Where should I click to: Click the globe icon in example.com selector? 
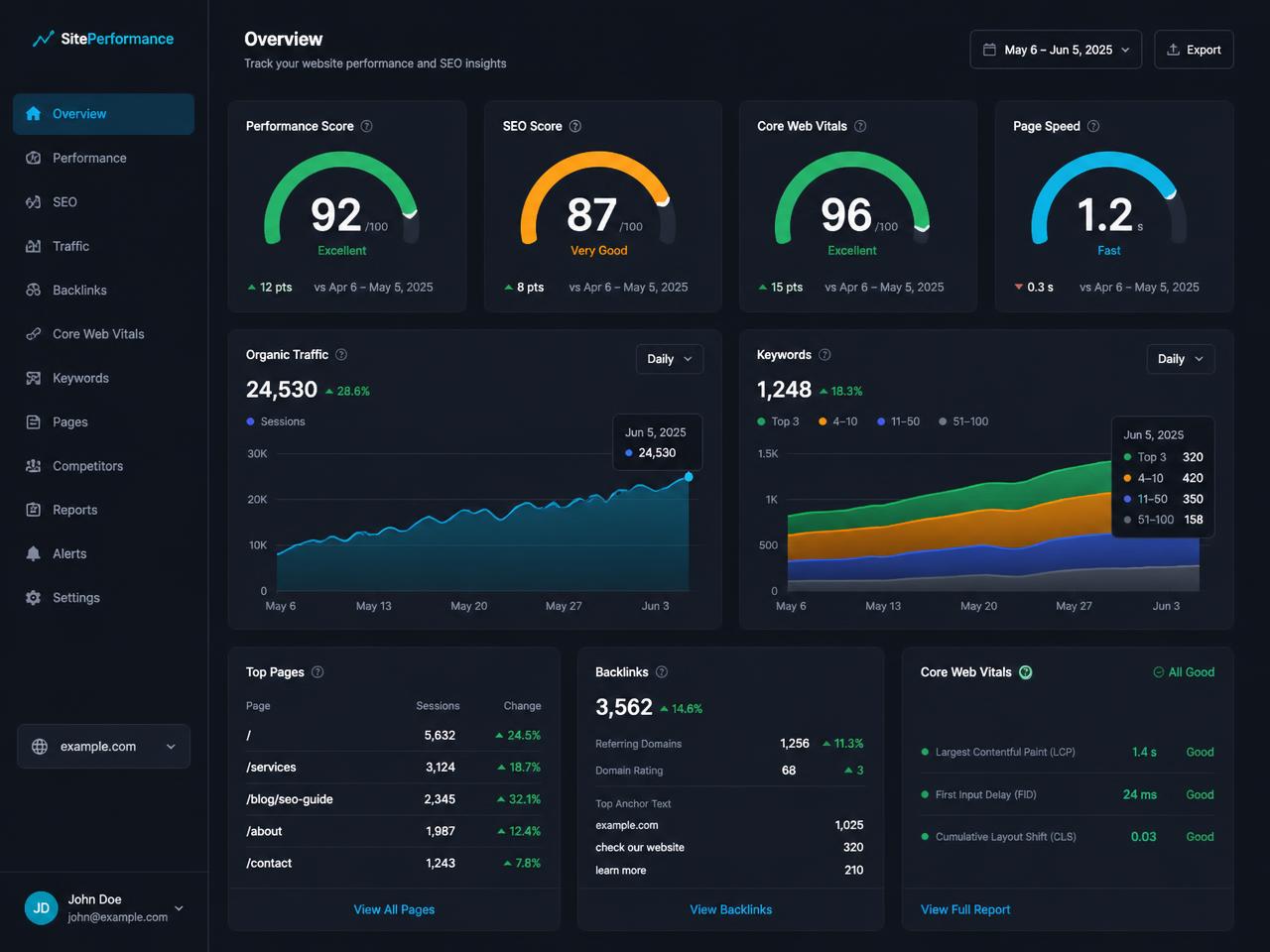(x=40, y=747)
